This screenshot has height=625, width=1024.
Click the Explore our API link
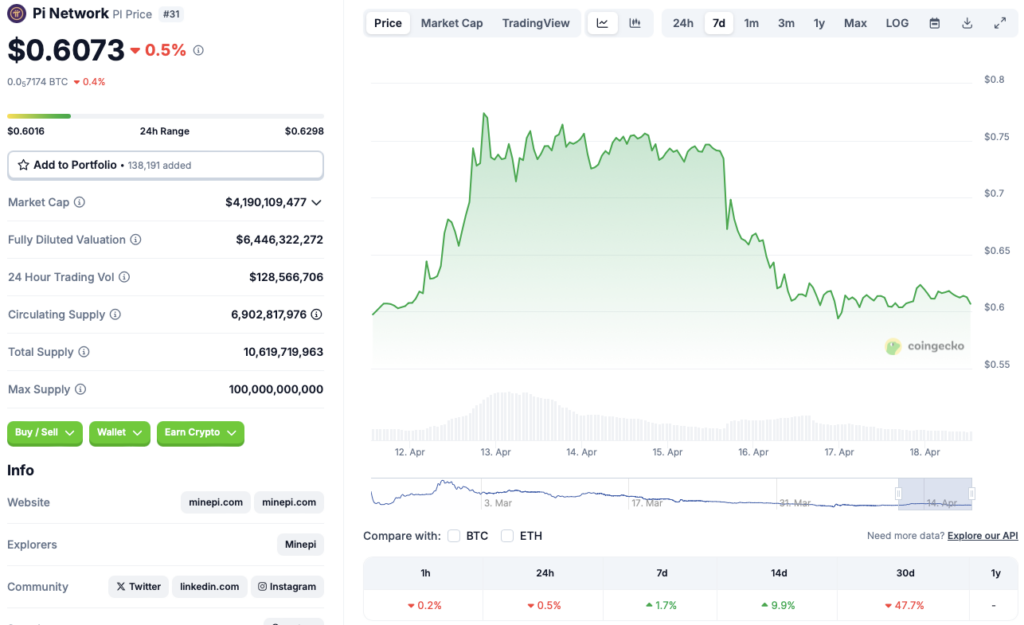click(982, 536)
